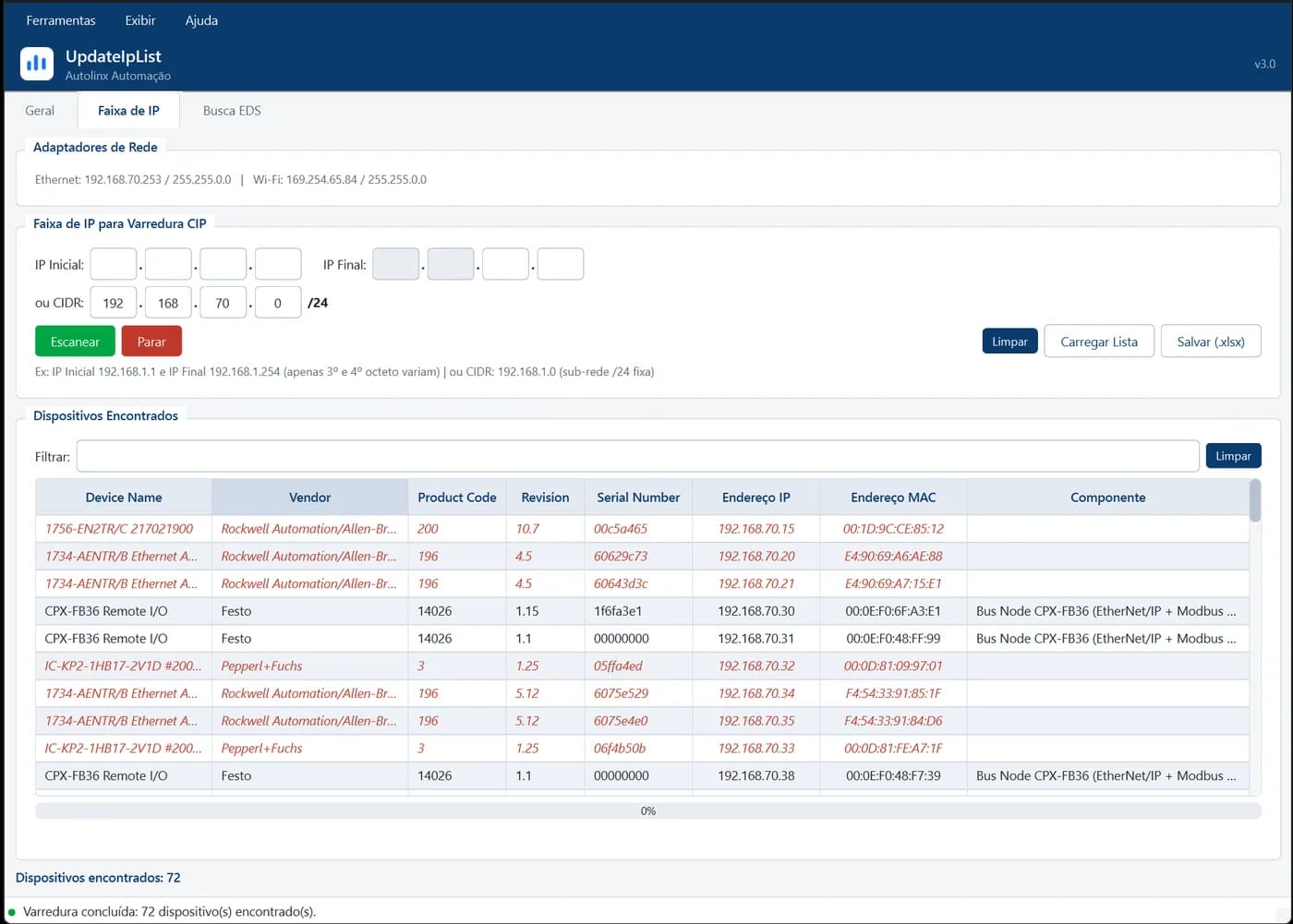Open the Exibir menu
Image resolution: width=1293 pixels, height=924 pixels.
140,20
